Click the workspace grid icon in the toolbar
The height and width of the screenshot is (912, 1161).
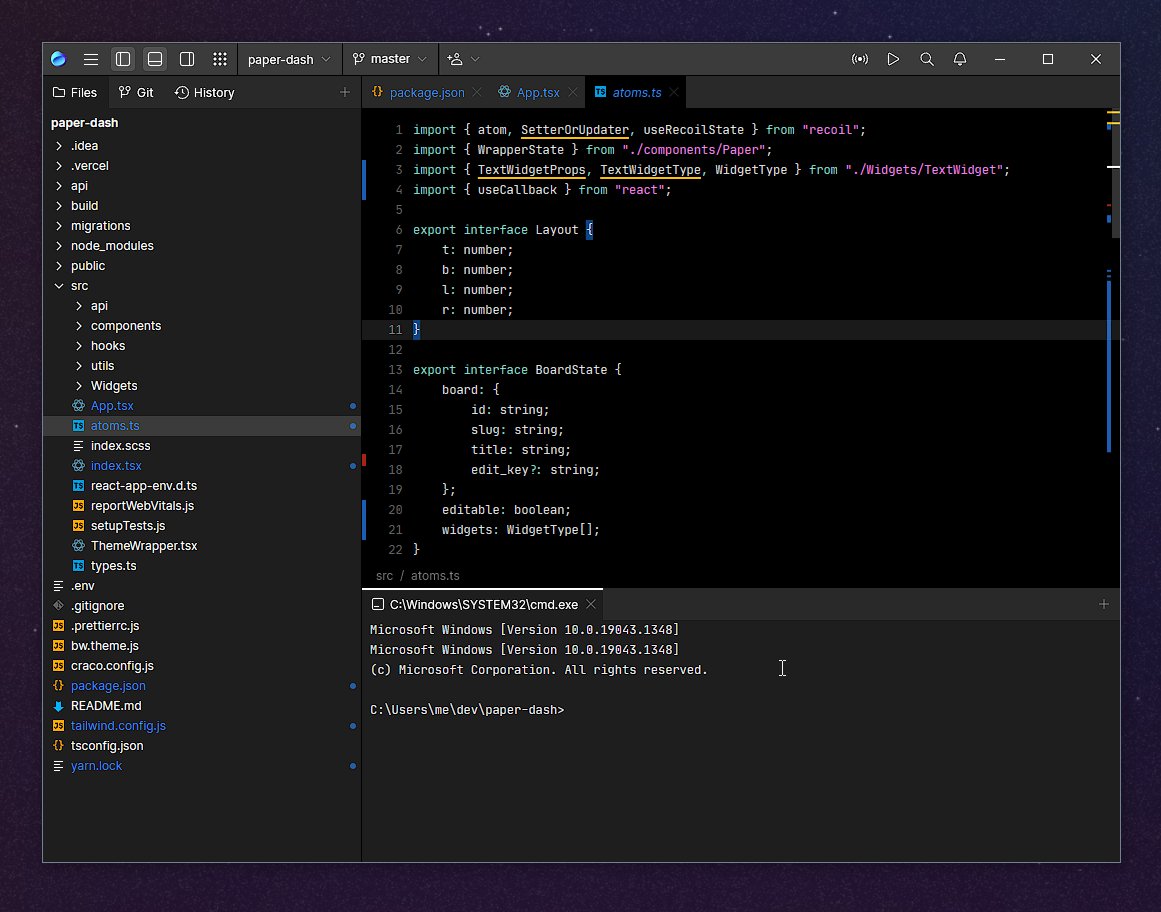(220, 59)
